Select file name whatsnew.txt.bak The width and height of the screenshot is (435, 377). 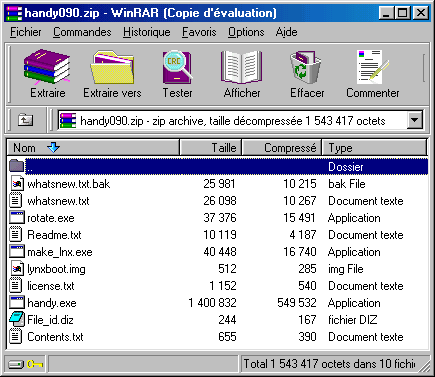click(x=68, y=184)
